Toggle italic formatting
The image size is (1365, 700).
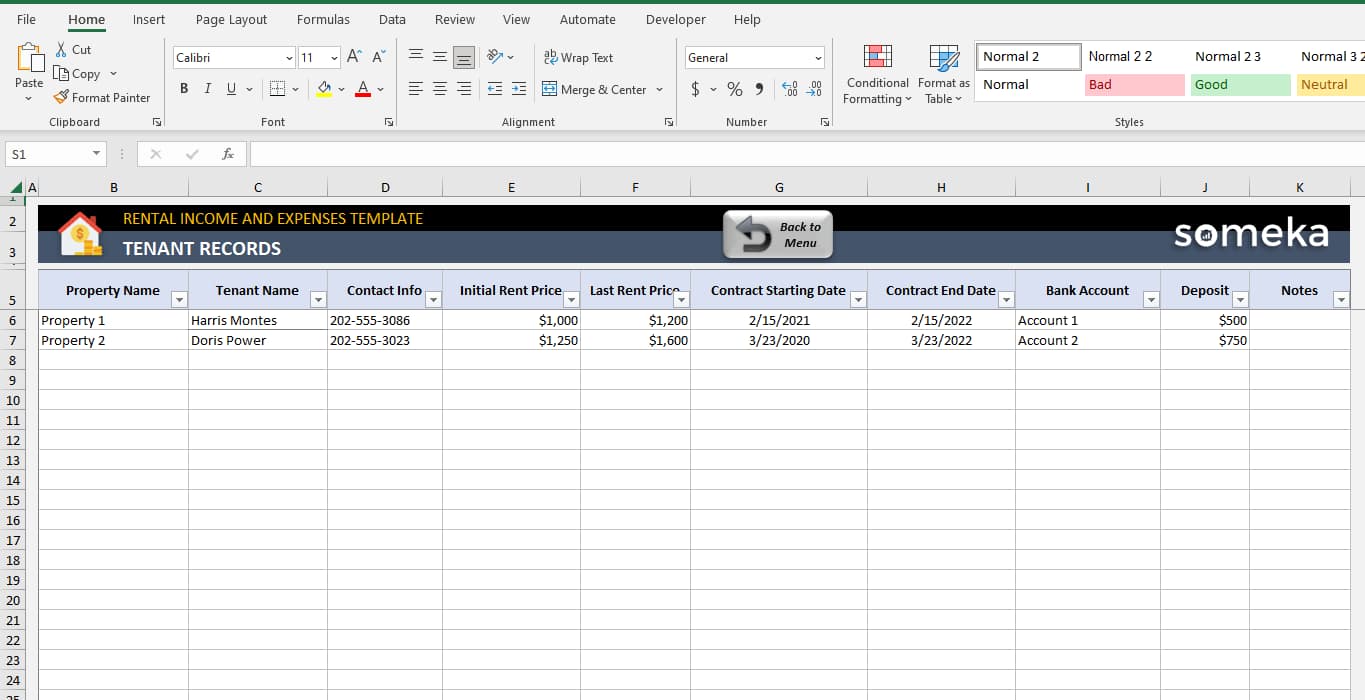click(x=207, y=88)
